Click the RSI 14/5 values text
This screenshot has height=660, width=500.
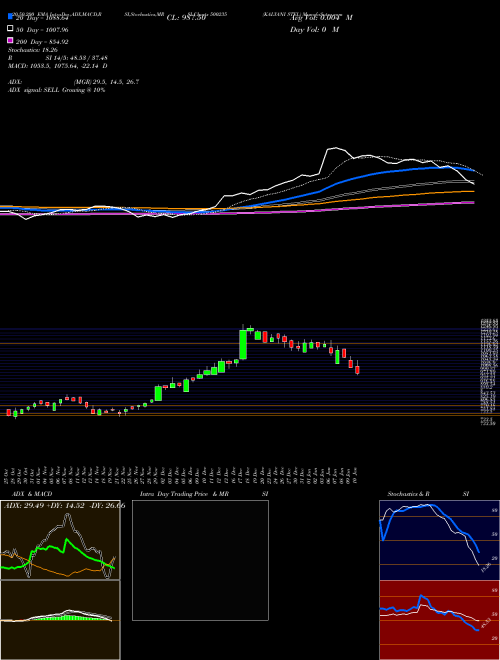click(77, 58)
